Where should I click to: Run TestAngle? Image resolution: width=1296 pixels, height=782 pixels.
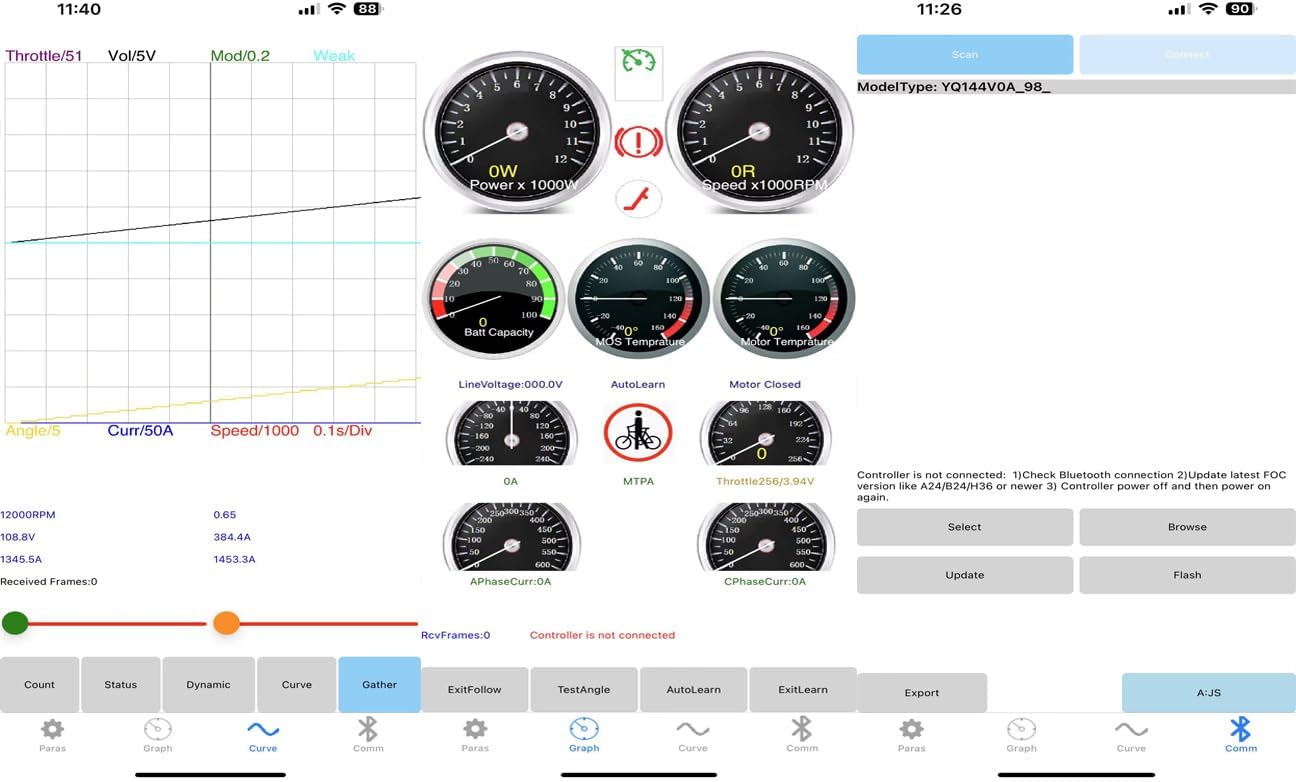click(583, 689)
